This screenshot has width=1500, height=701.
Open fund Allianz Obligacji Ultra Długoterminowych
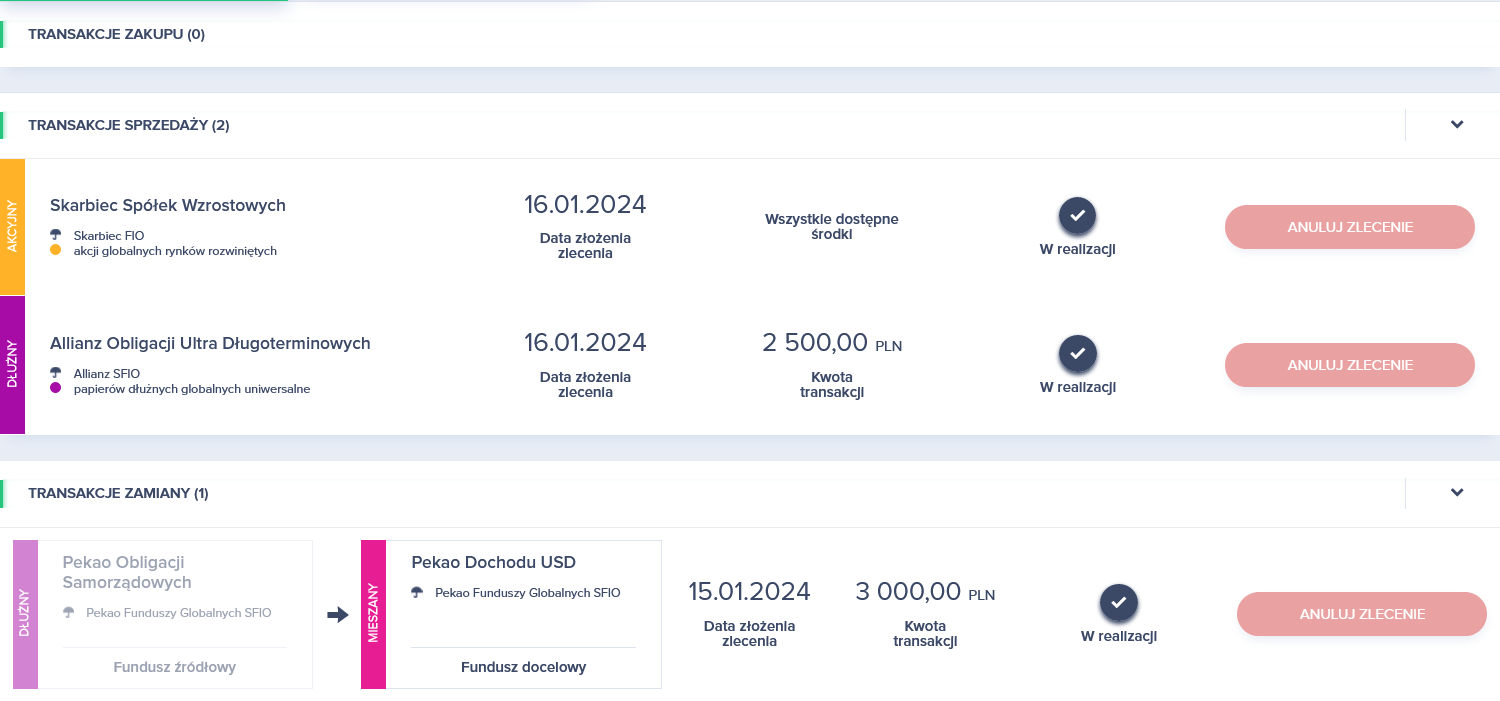click(210, 343)
